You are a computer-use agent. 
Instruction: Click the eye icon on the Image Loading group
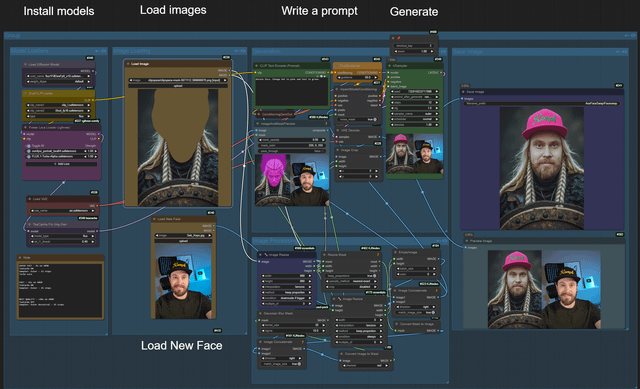tap(243, 51)
